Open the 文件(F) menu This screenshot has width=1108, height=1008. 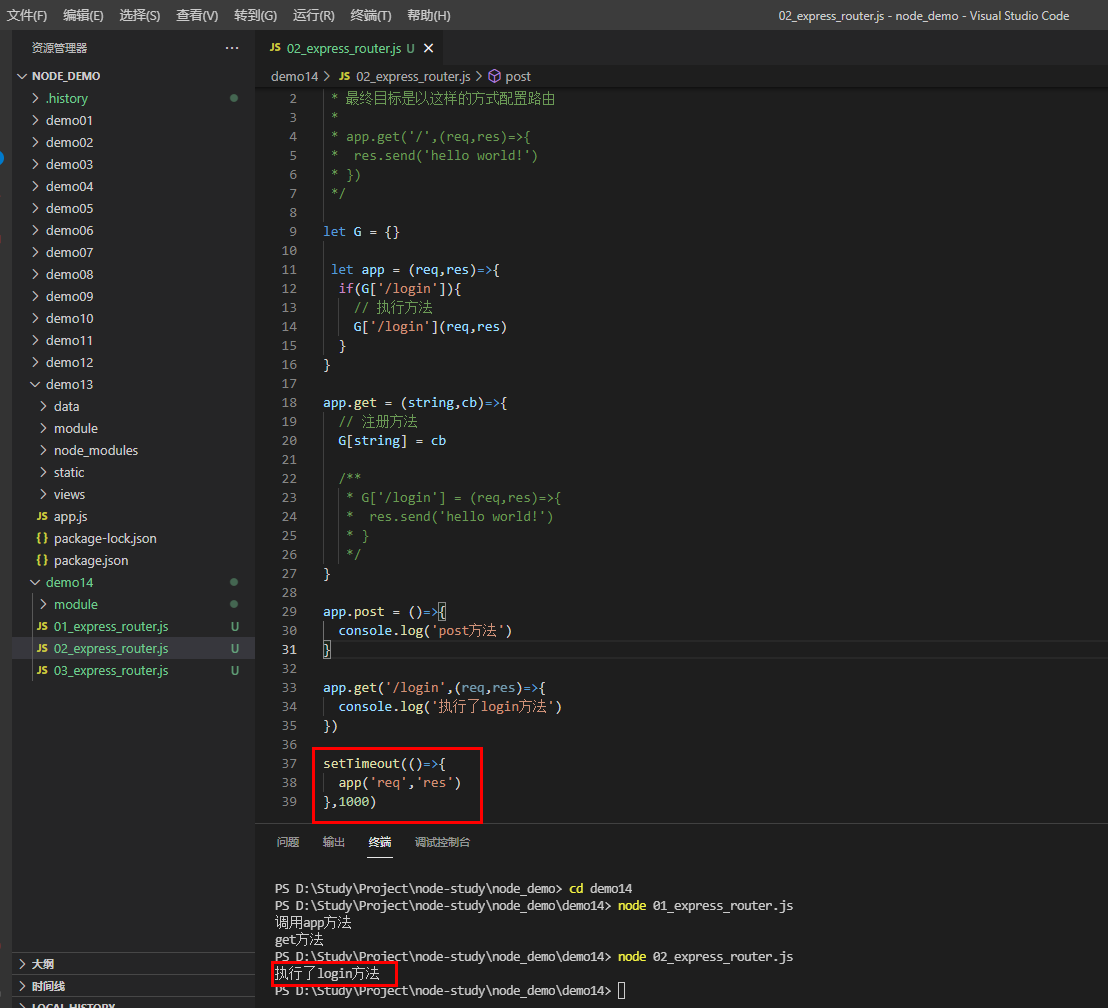click(27, 16)
